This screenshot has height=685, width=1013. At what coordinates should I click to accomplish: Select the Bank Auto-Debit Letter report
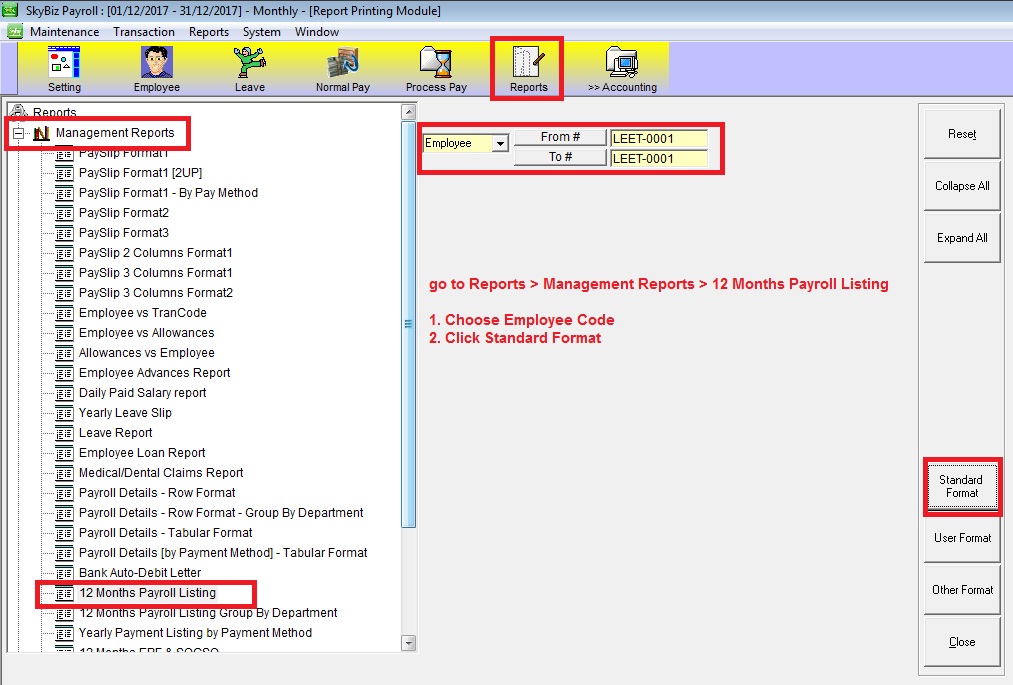click(x=140, y=573)
